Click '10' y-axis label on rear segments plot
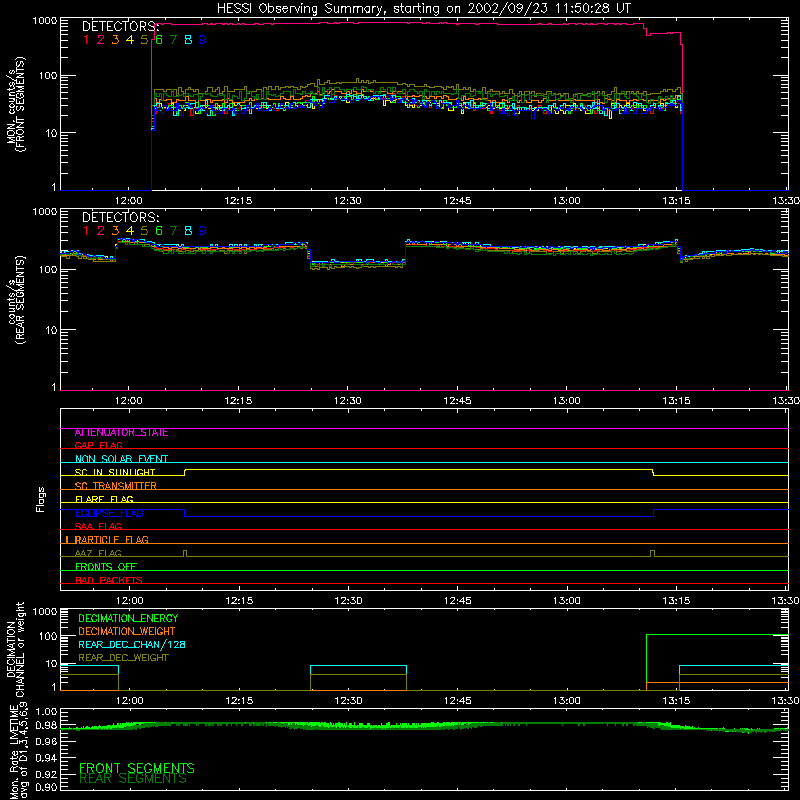 [x=51, y=330]
